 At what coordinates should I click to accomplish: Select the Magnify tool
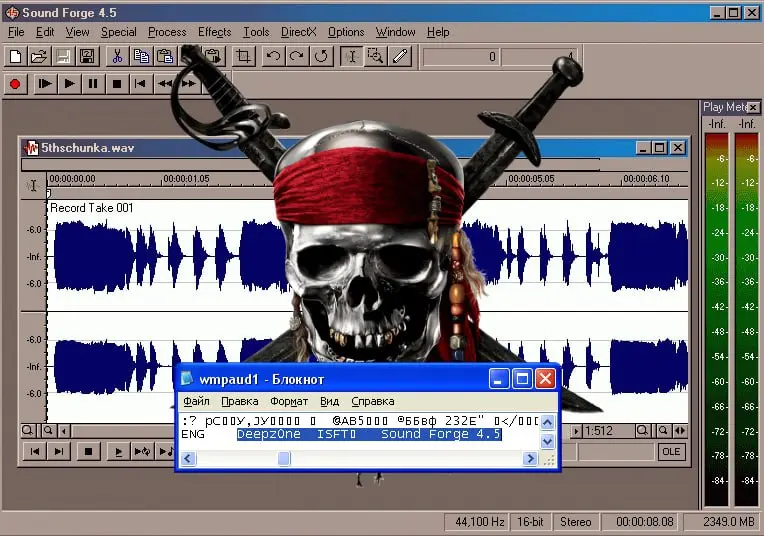click(x=376, y=57)
